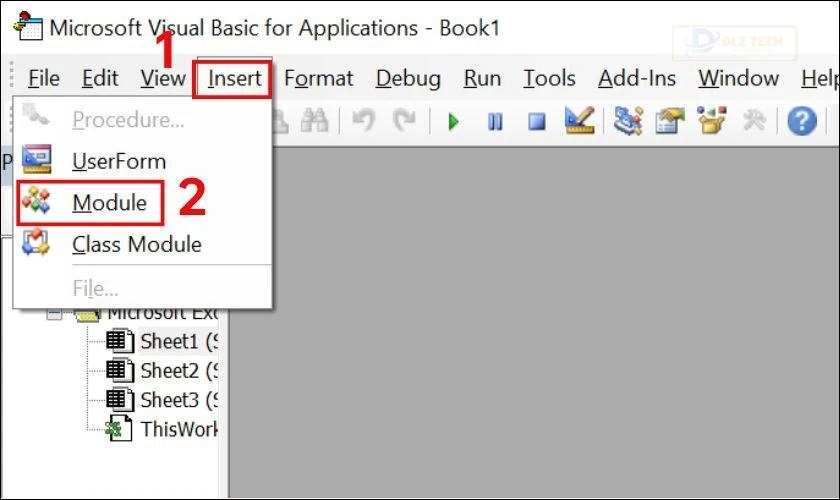The width and height of the screenshot is (840, 500).
Task: Choose Class Module from the Insert menu
Action: (142, 244)
